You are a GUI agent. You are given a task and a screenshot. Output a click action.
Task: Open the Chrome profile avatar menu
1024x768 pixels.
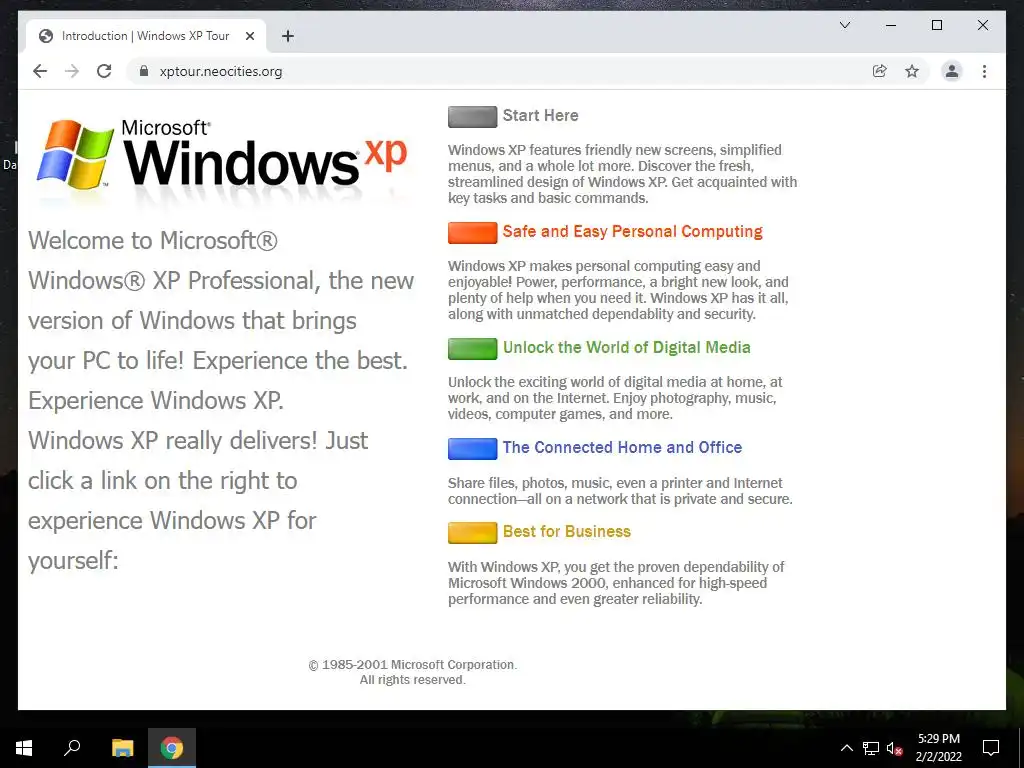coord(952,71)
